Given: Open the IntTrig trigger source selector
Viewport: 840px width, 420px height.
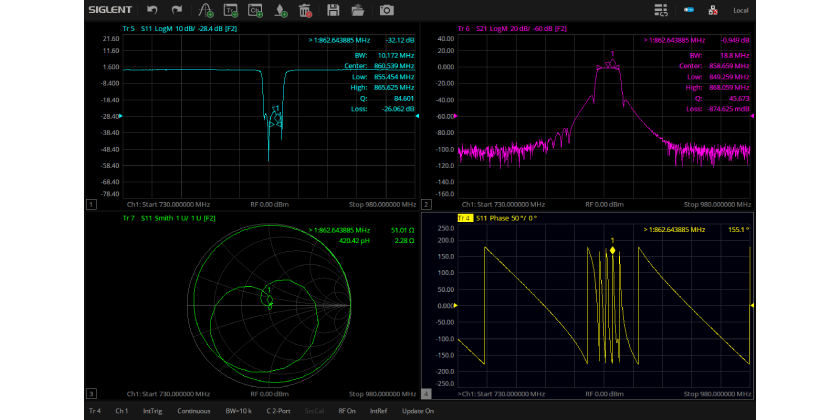Looking at the screenshot, I should coord(153,411).
